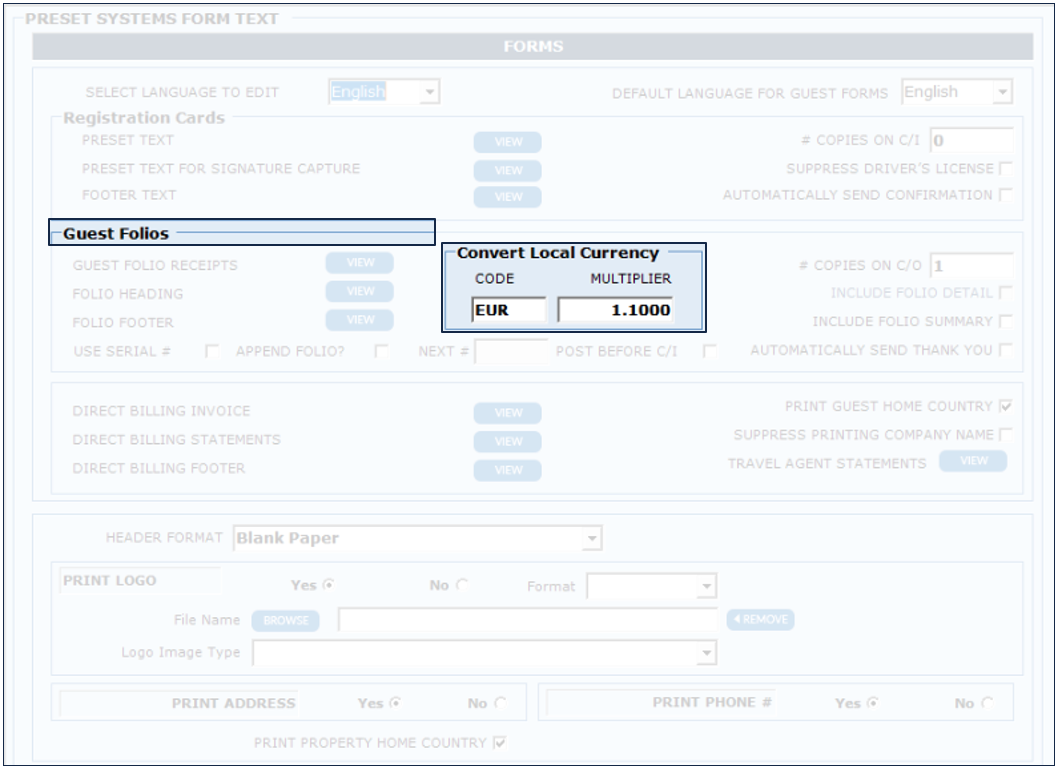Click the currency CODE field showing EUR
1059x769 pixels.
pos(509,311)
